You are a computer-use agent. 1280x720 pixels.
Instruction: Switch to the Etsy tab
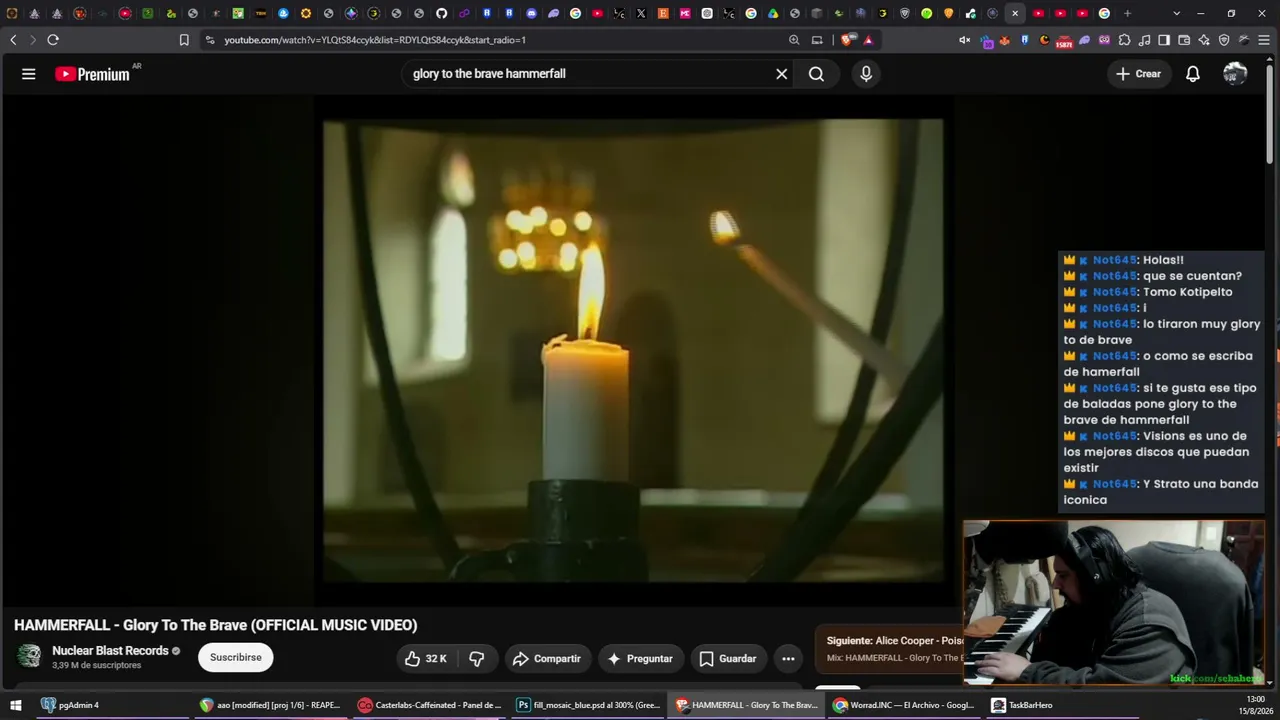pyautogui.click(x=663, y=13)
